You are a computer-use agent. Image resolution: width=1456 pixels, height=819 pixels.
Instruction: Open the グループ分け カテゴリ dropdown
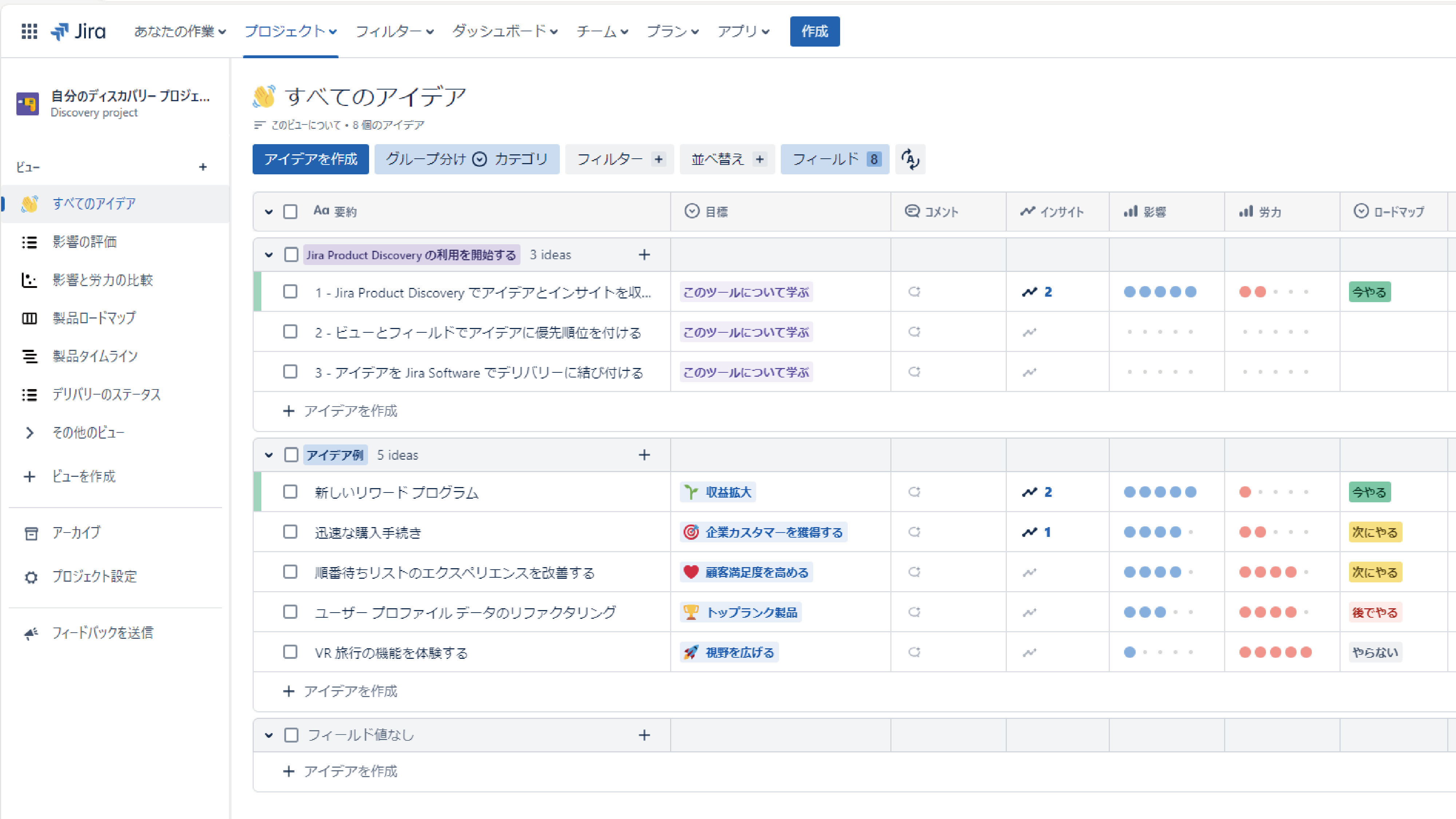tap(466, 159)
